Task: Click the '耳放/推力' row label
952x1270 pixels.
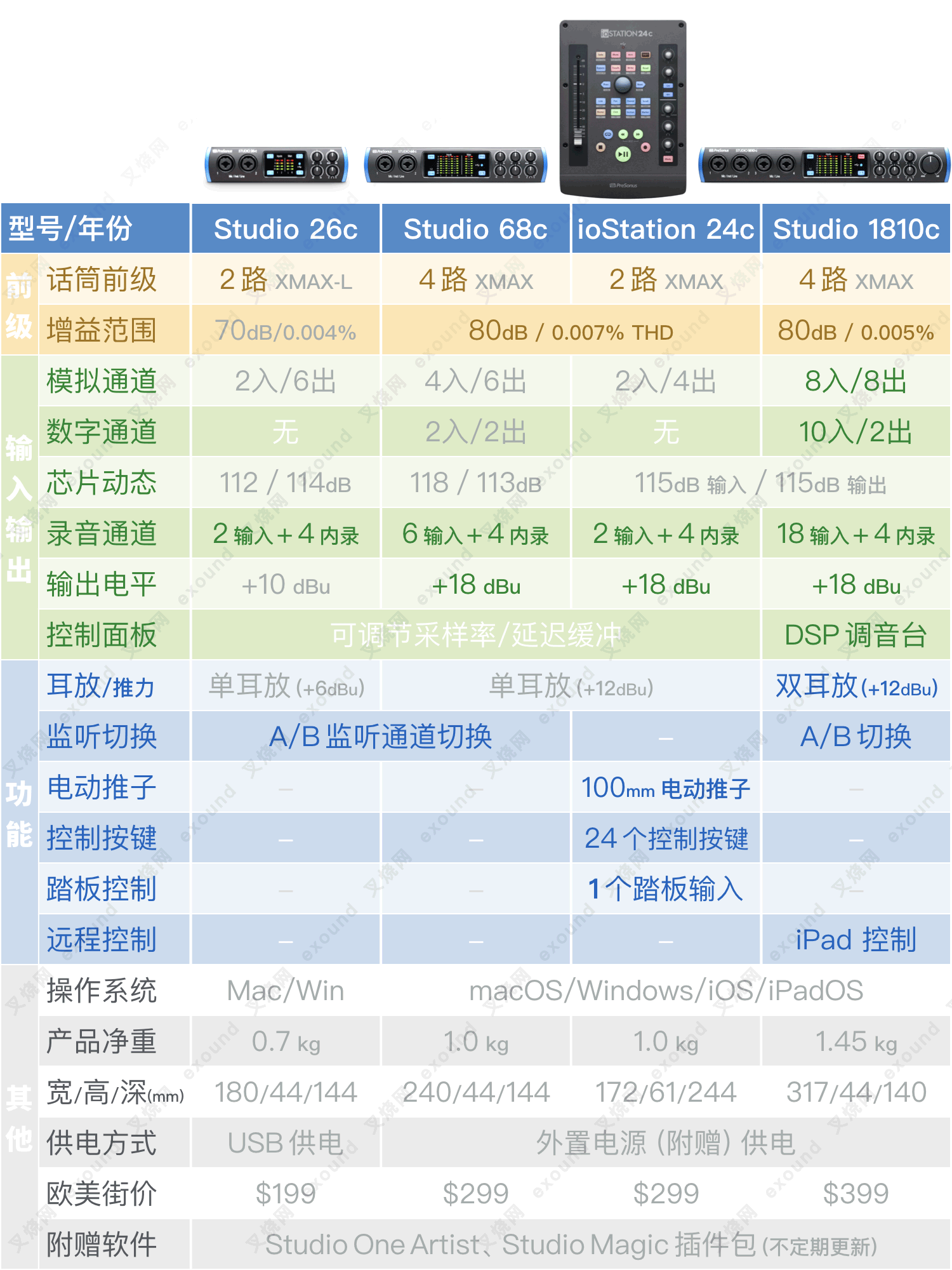Action: (114, 686)
